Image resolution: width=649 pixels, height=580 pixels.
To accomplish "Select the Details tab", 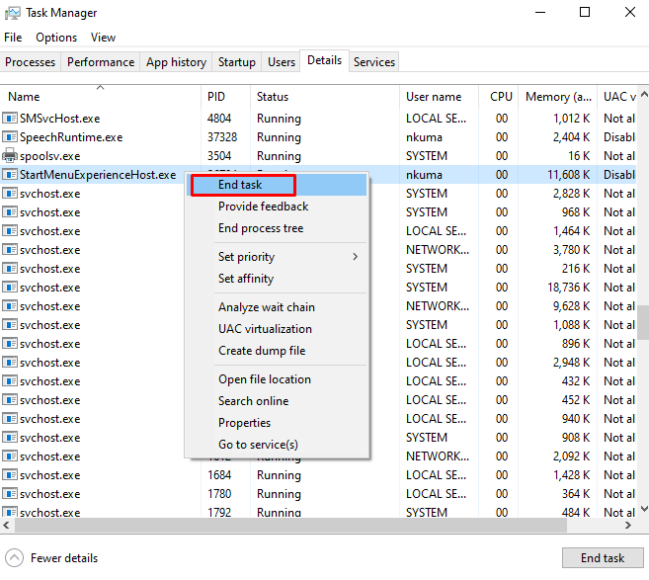I will click(x=324, y=60).
